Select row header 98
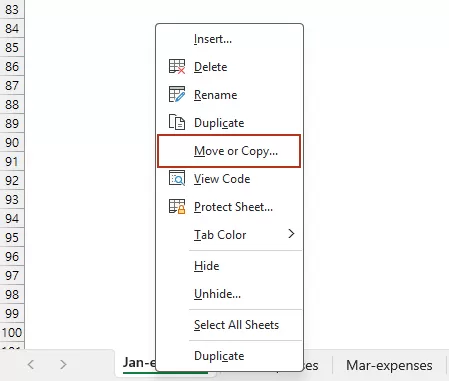The height and width of the screenshot is (381, 449). [12, 294]
